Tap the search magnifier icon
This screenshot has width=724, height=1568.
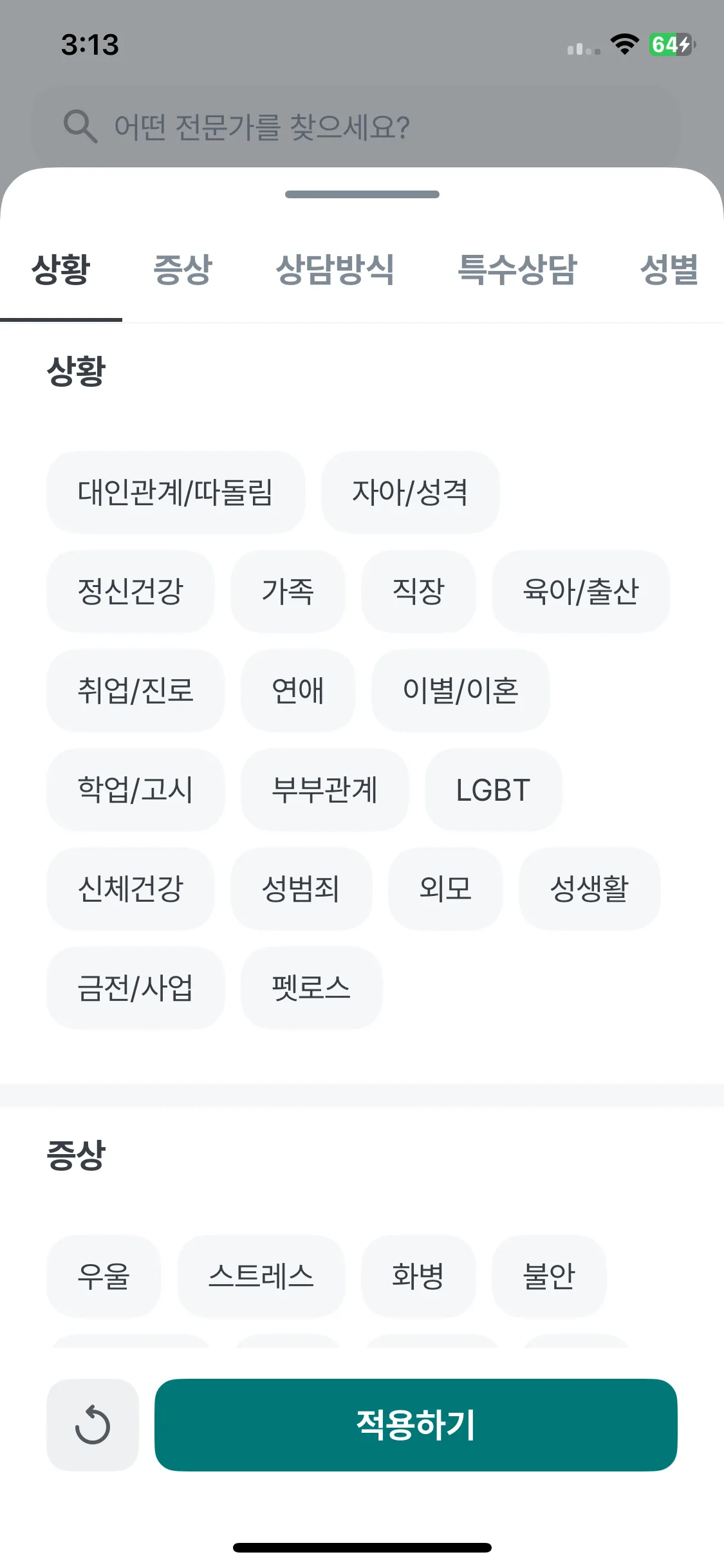click(x=80, y=126)
